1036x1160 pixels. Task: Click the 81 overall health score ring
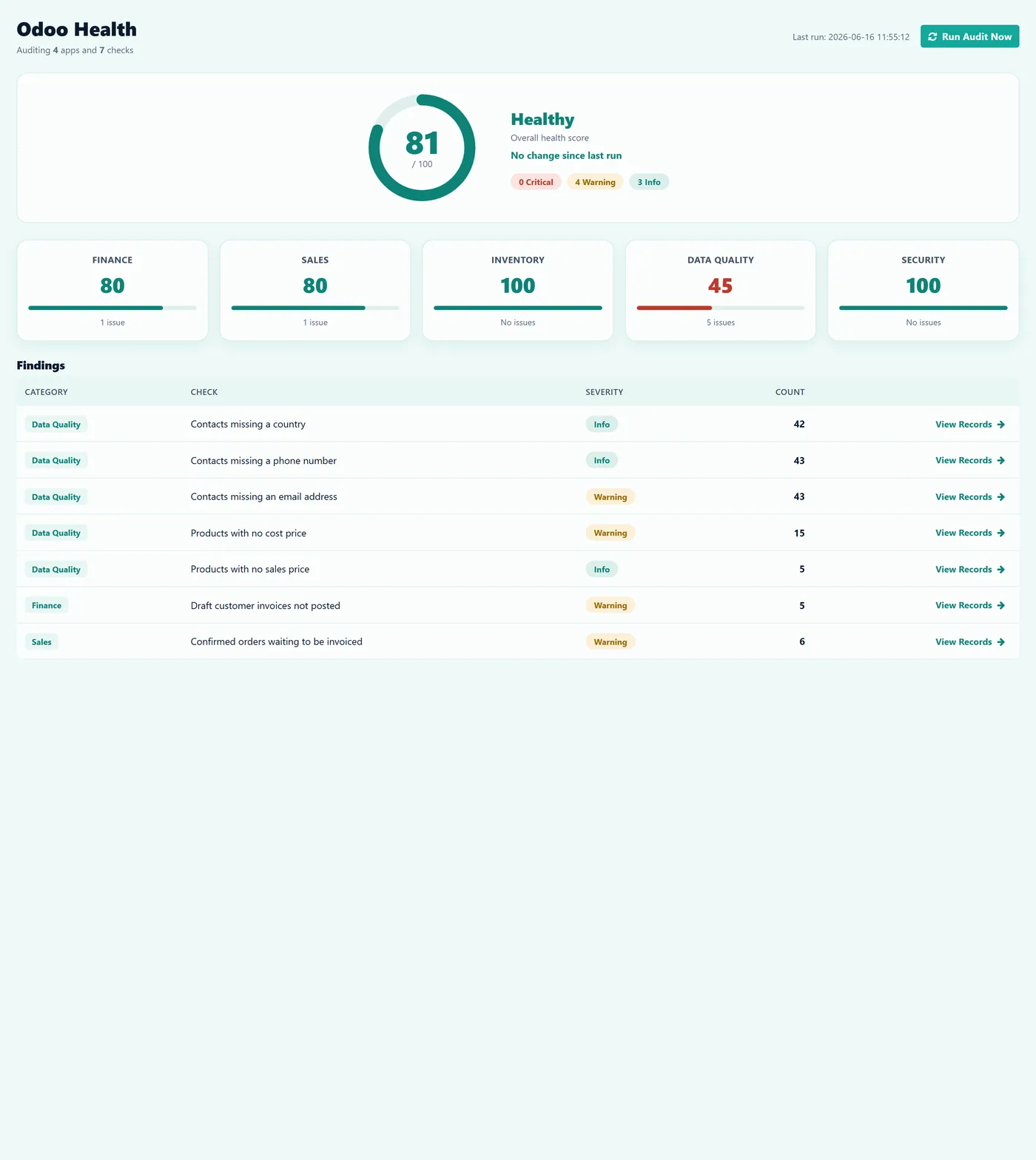(x=422, y=147)
